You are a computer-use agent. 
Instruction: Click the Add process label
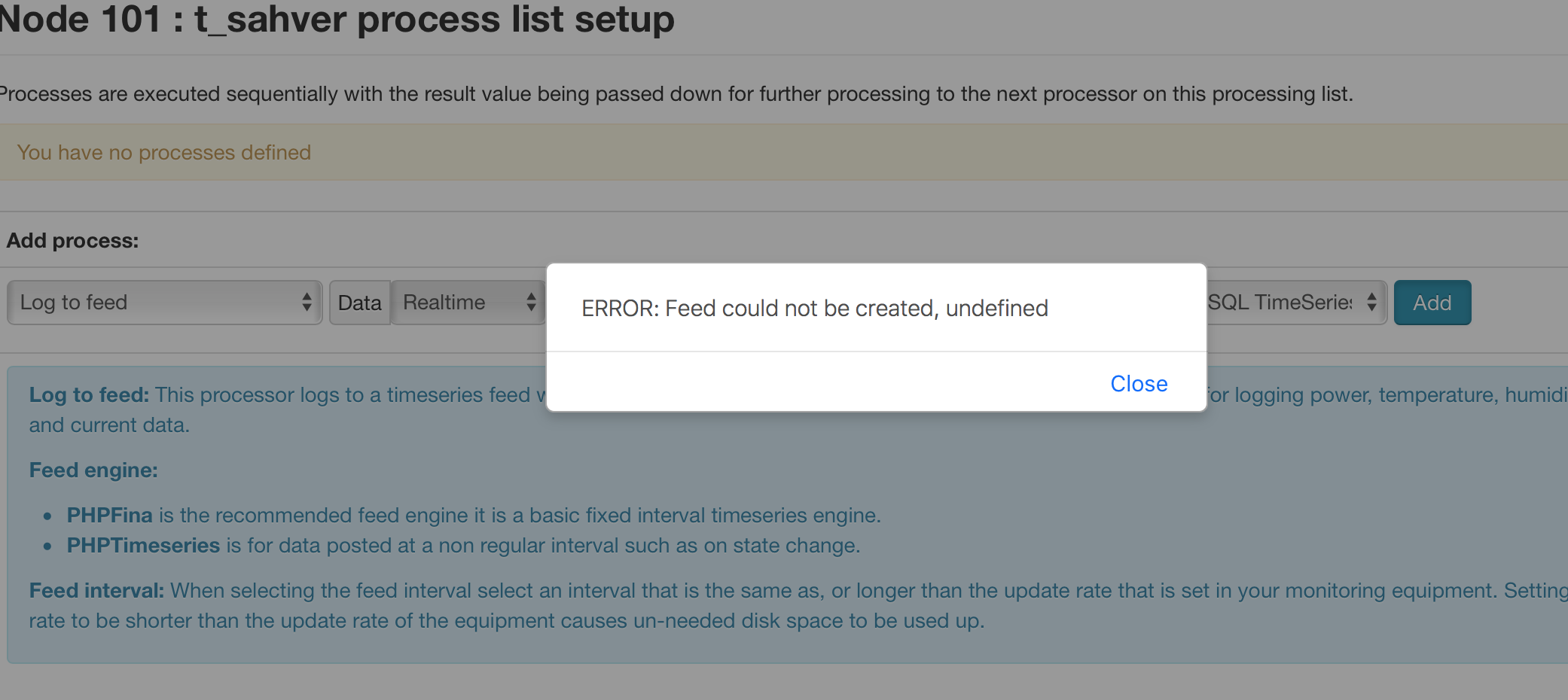[72, 241]
